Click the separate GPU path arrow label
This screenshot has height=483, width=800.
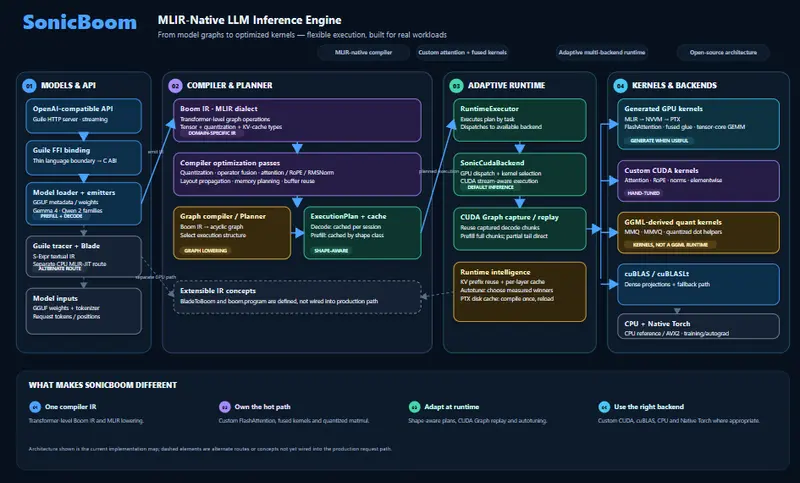click(x=156, y=277)
